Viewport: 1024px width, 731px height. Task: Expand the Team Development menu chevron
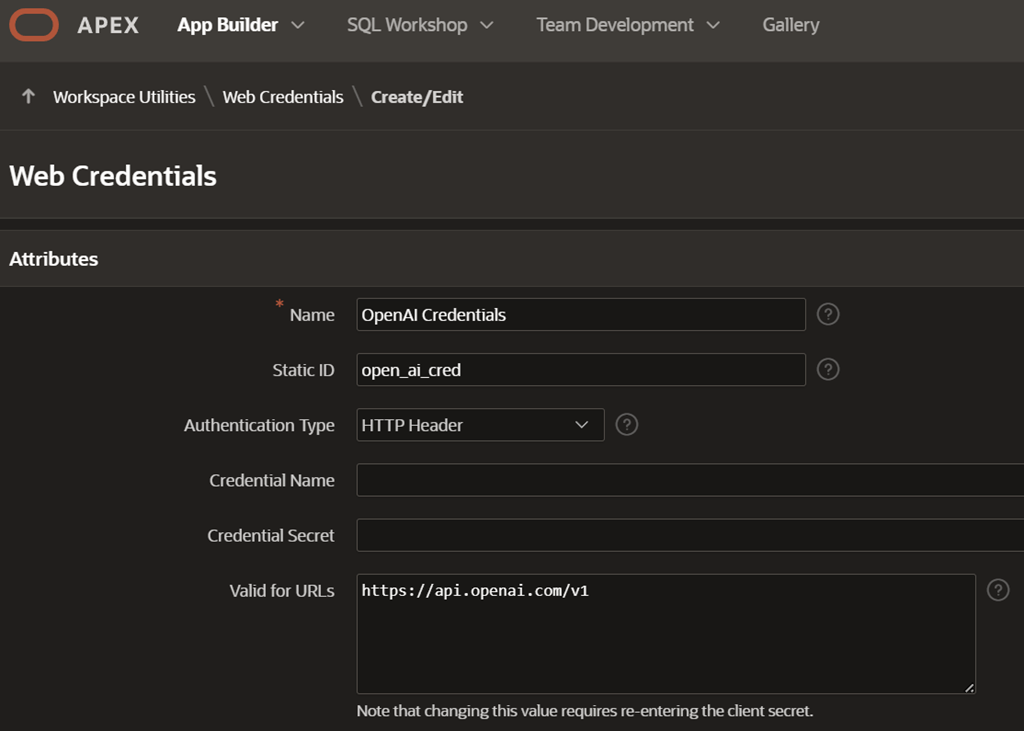[713, 25]
